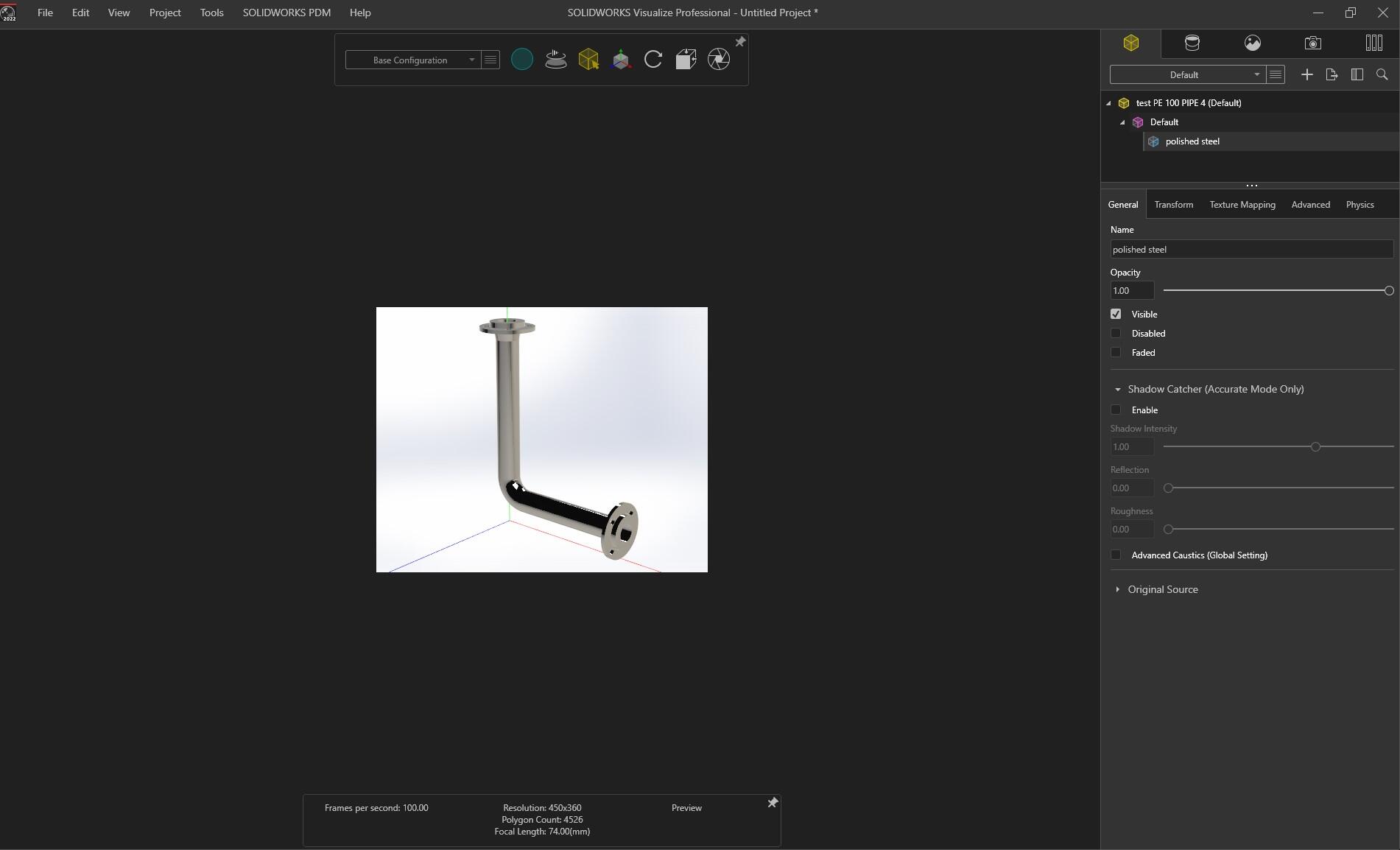Open the Appearances tab with paint bucket icon
1400x850 pixels.
tap(1192, 43)
